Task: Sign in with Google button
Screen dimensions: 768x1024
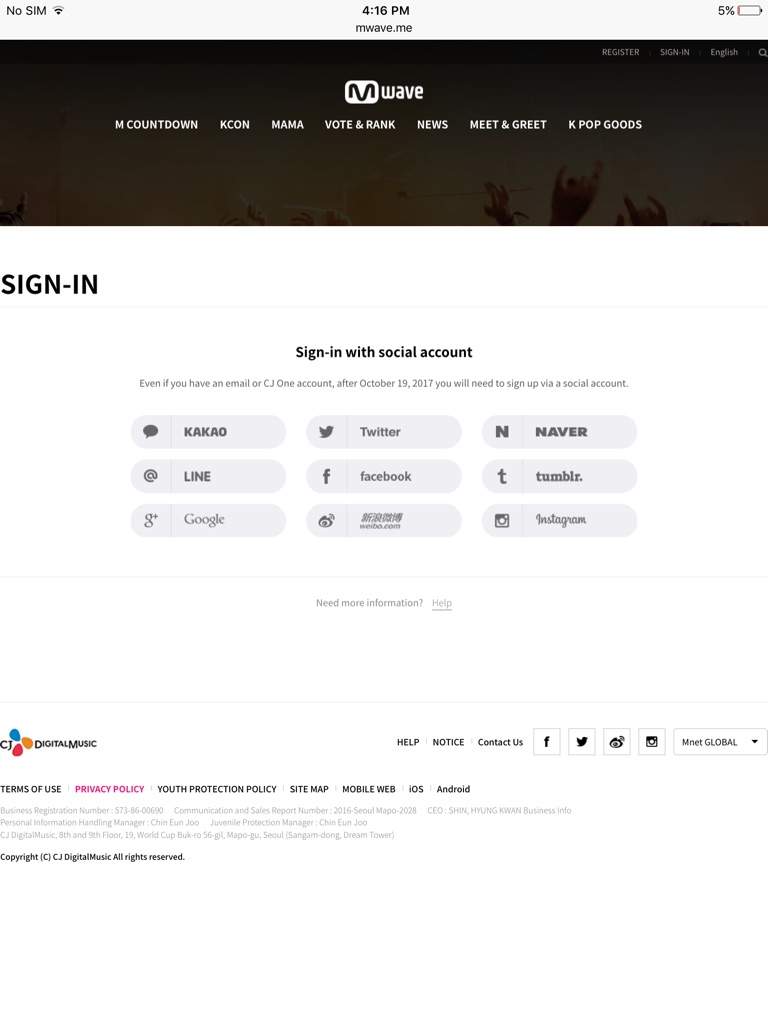Action: (208, 520)
